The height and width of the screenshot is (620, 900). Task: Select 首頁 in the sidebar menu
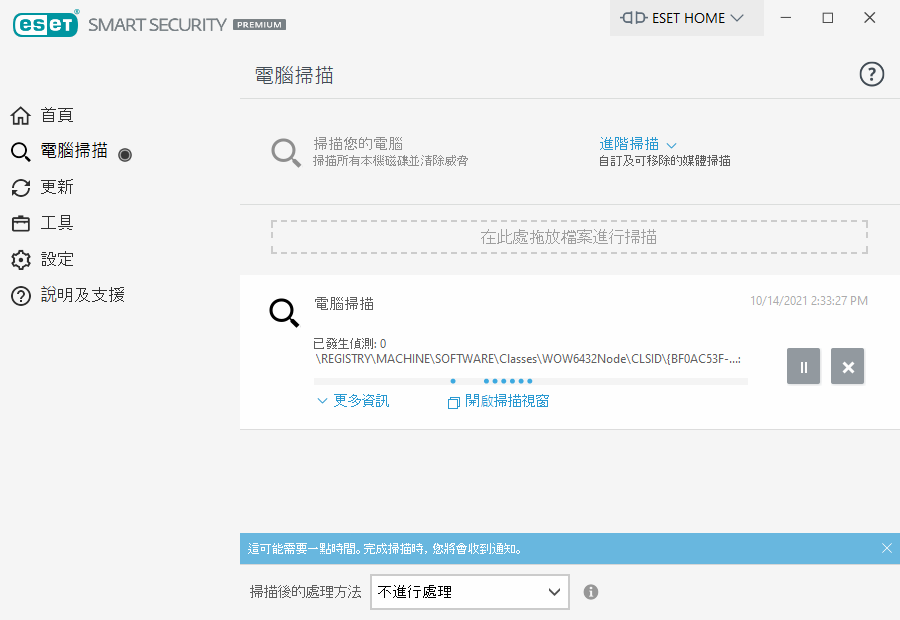(x=57, y=116)
